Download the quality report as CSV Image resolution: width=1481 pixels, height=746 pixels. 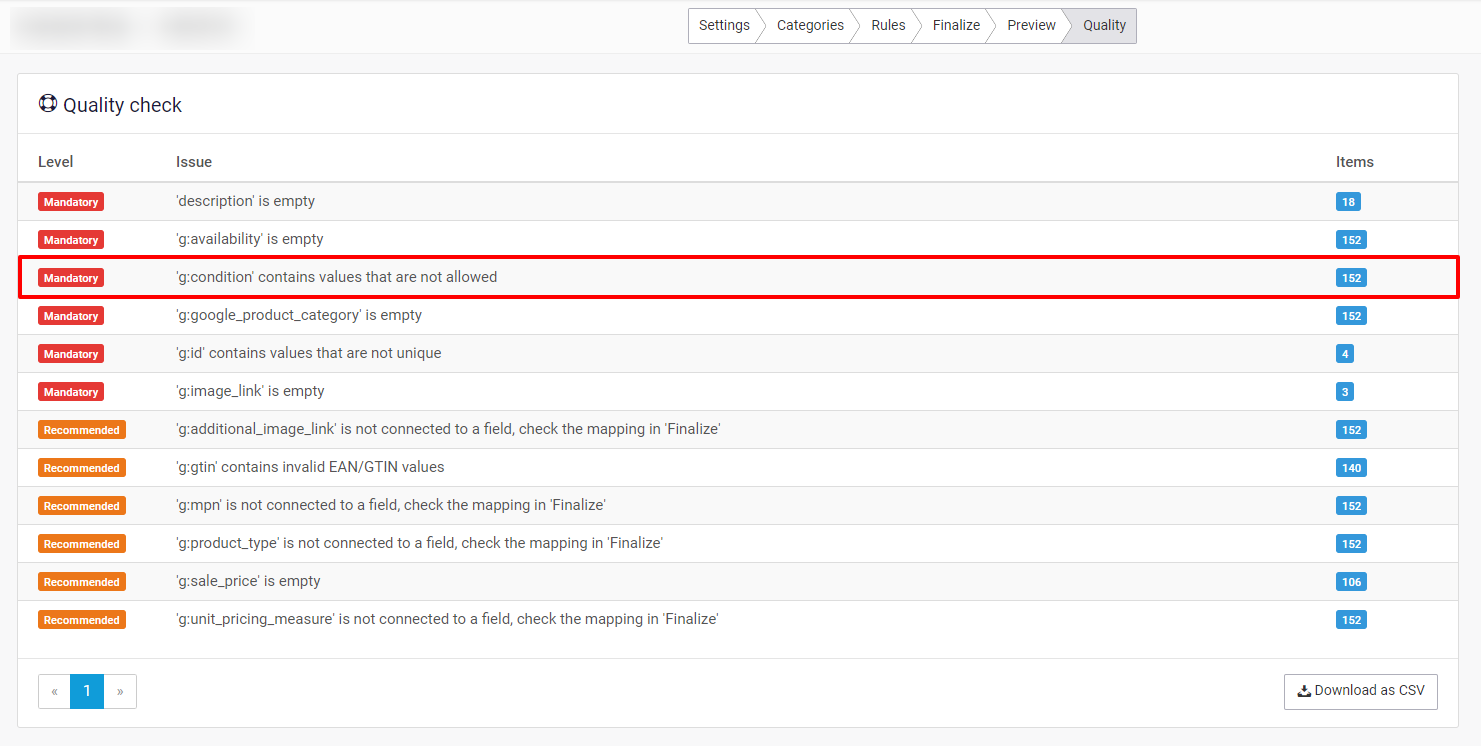[x=1360, y=691]
